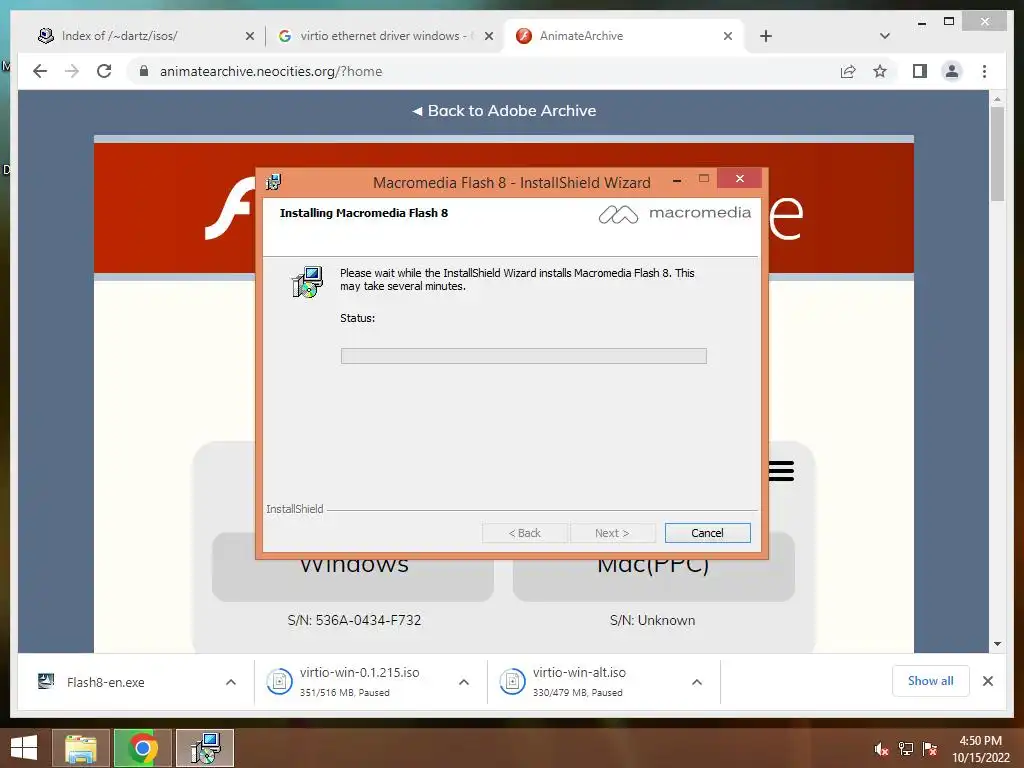Close the downloads bar
1024x768 pixels.
pyautogui.click(x=988, y=681)
